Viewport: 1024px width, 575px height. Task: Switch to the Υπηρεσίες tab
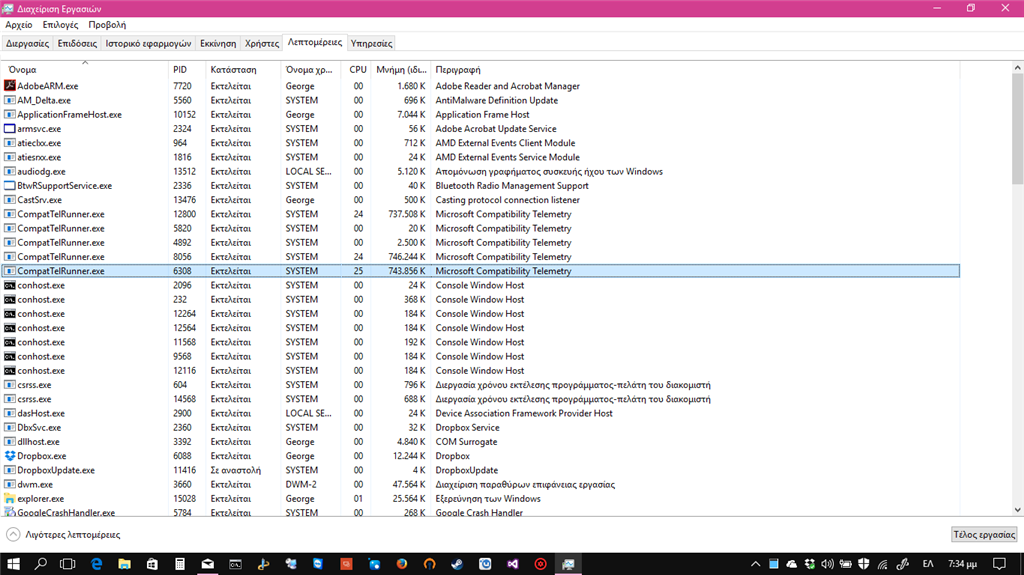point(371,43)
